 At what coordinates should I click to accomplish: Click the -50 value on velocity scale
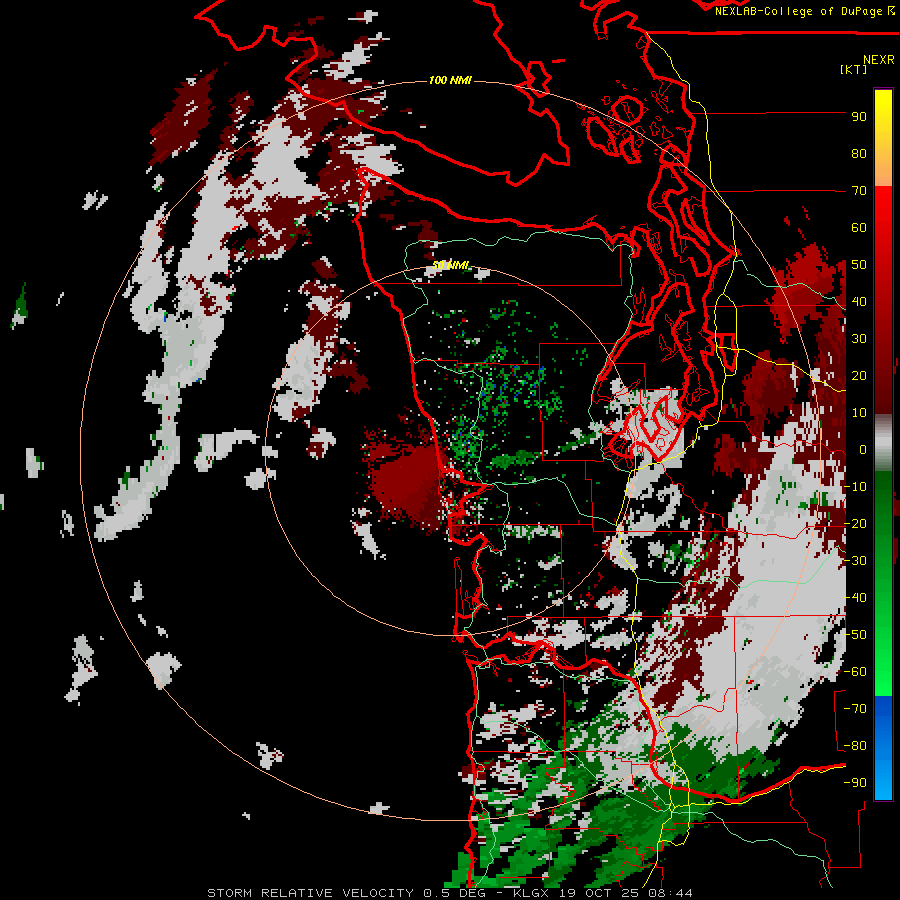click(x=855, y=635)
